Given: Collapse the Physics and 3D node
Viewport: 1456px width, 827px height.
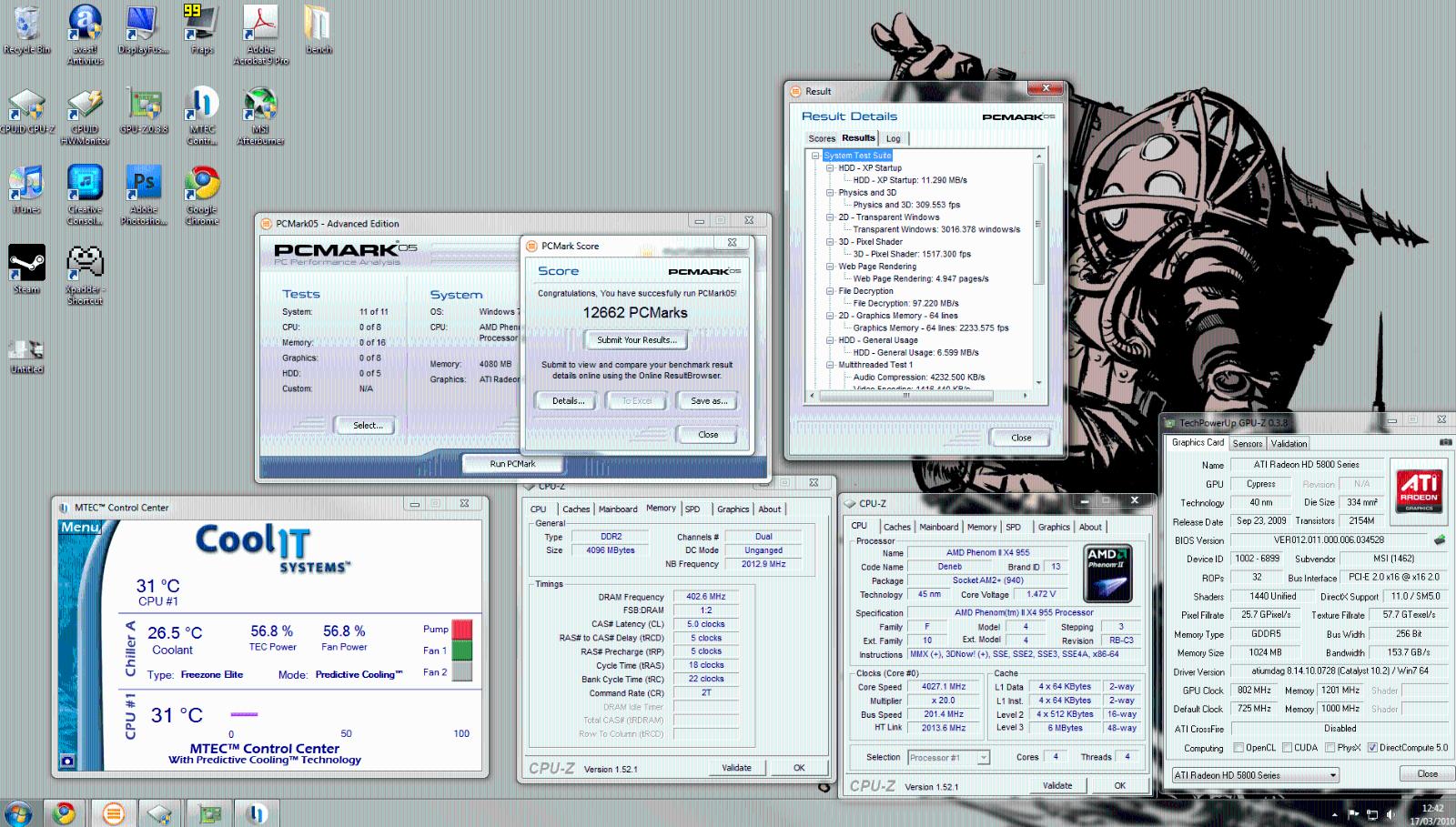Looking at the screenshot, I should pos(830,193).
